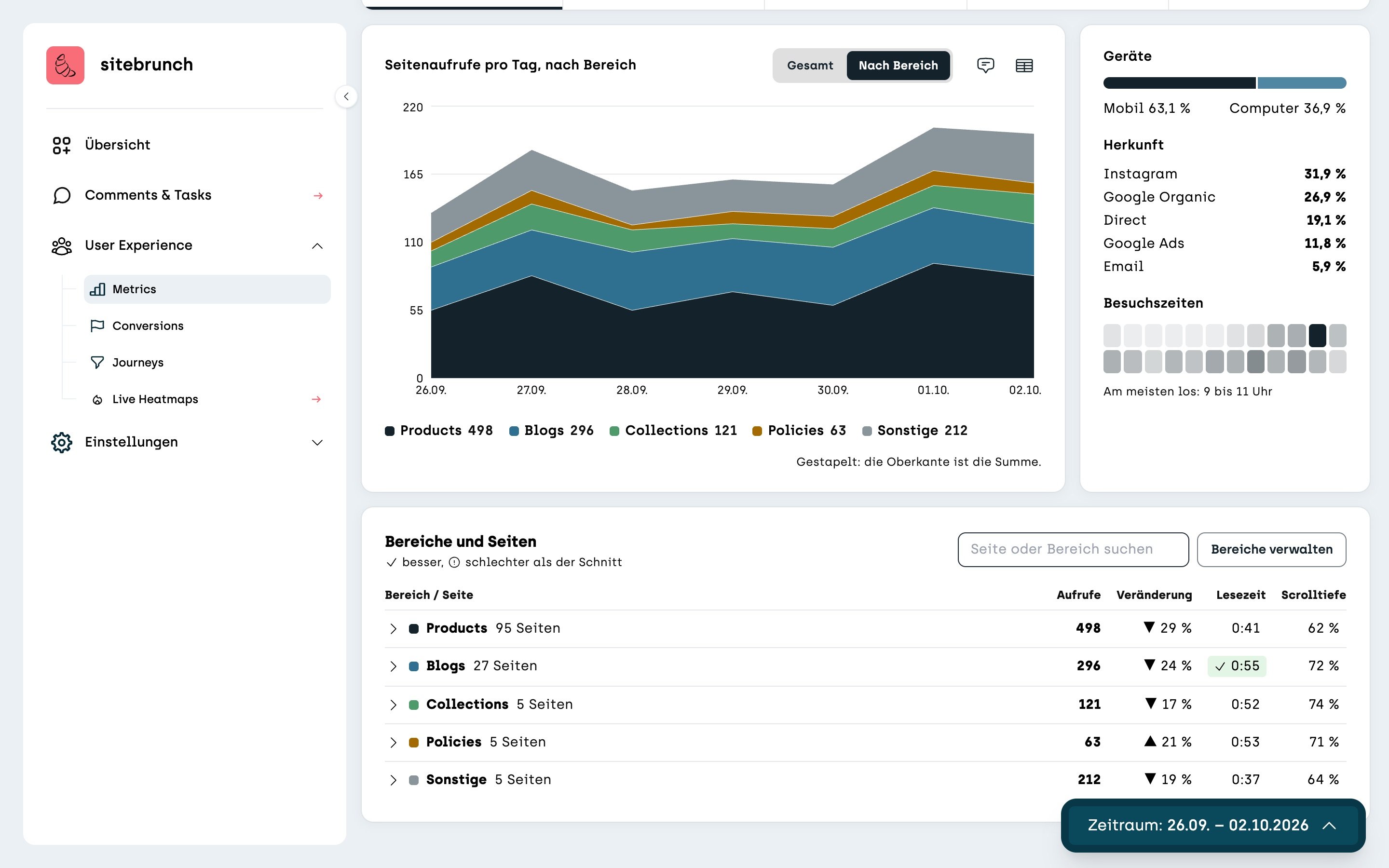Expand the Blogs row
The width and height of the screenshot is (1389, 868).
coord(393,666)
